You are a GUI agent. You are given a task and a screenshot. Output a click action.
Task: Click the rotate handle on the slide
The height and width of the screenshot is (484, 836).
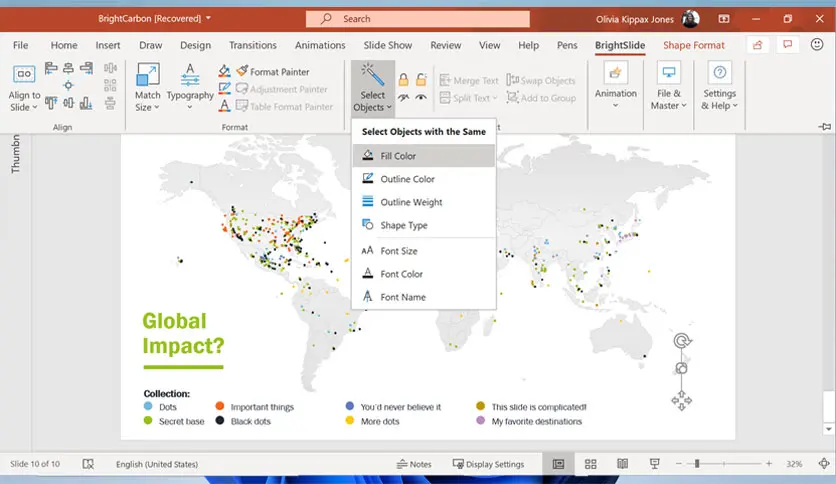pos(682,341)
